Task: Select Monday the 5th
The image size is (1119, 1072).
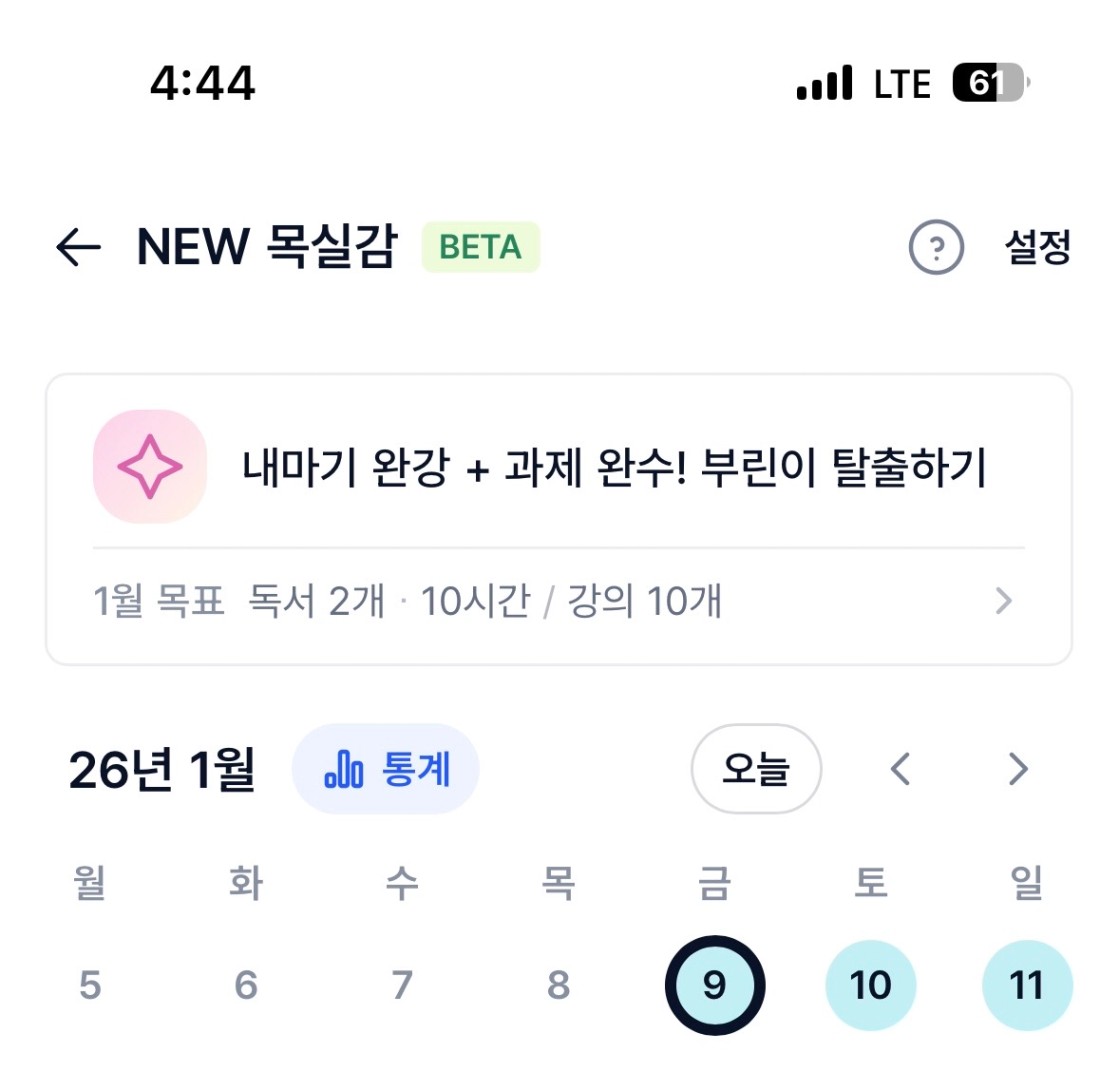Action: [x=90, y=986]
